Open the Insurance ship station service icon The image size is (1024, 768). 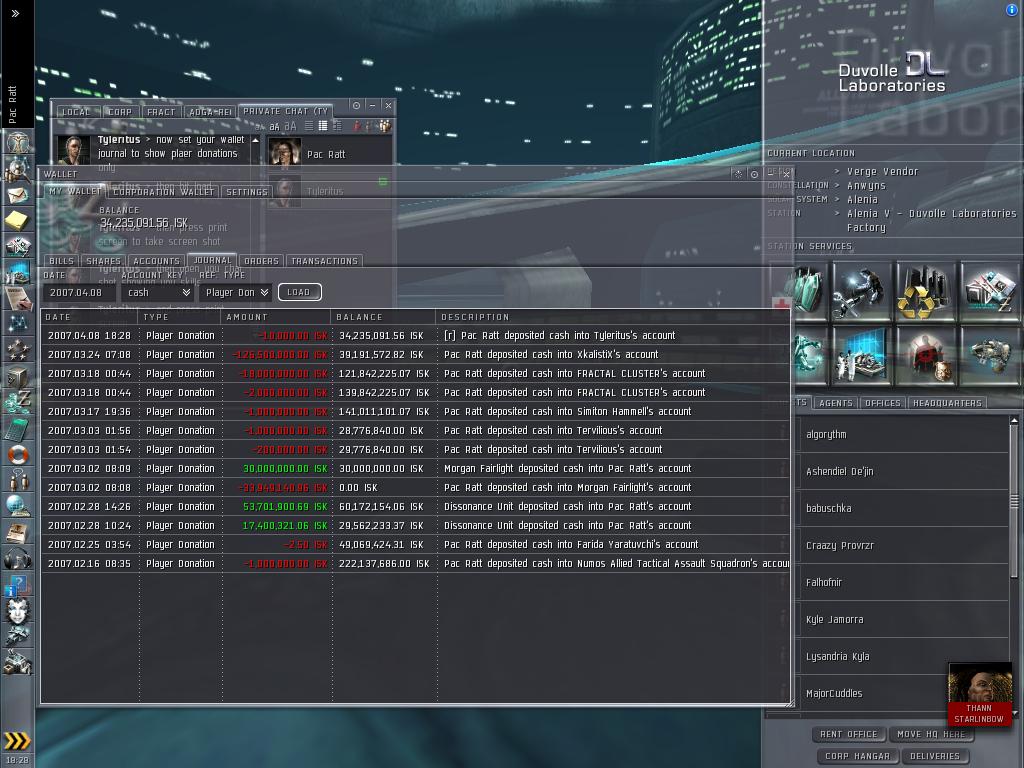[x=989, y=356]
